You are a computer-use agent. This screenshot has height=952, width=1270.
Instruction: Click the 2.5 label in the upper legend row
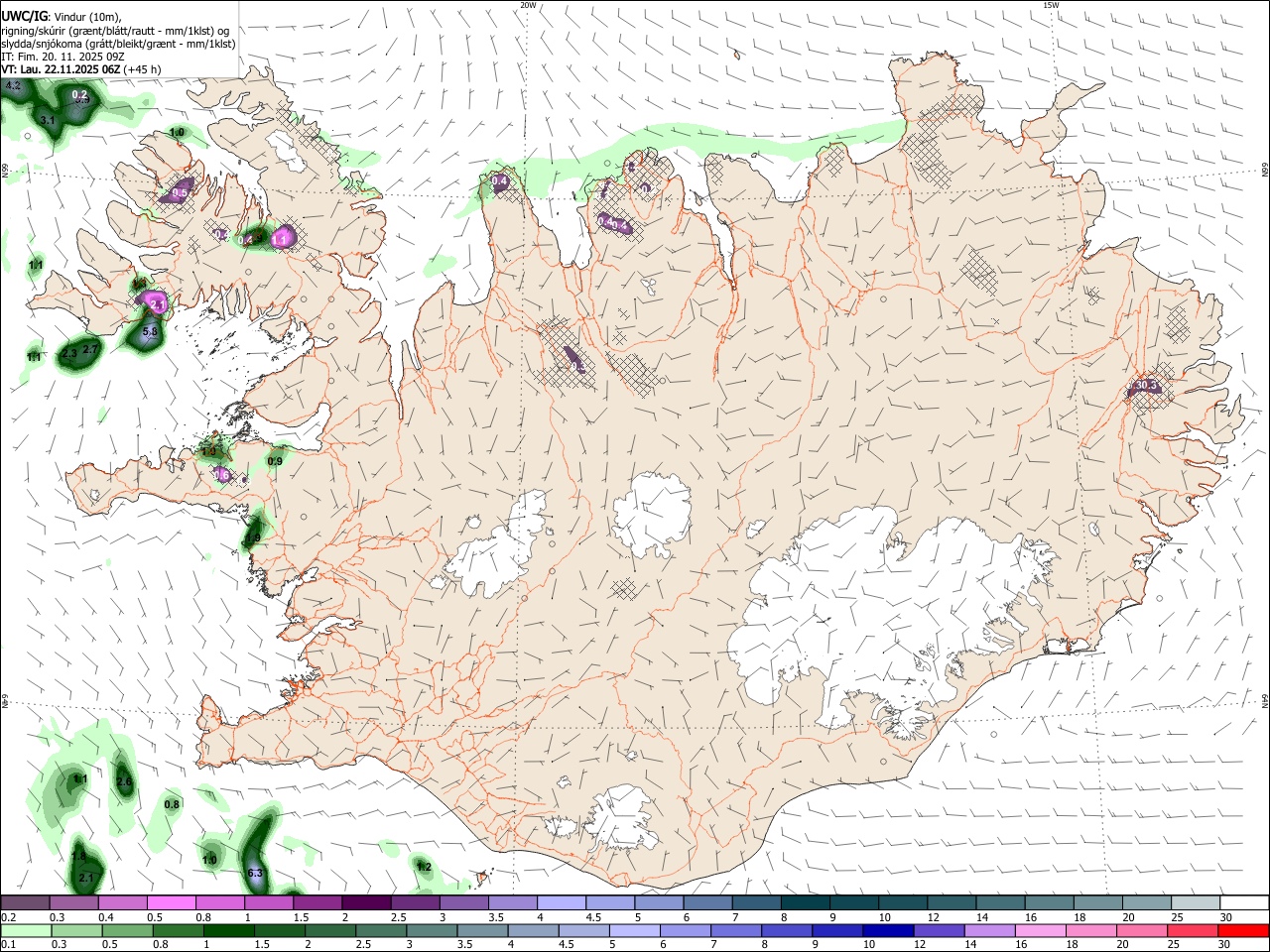coord(398,917)
